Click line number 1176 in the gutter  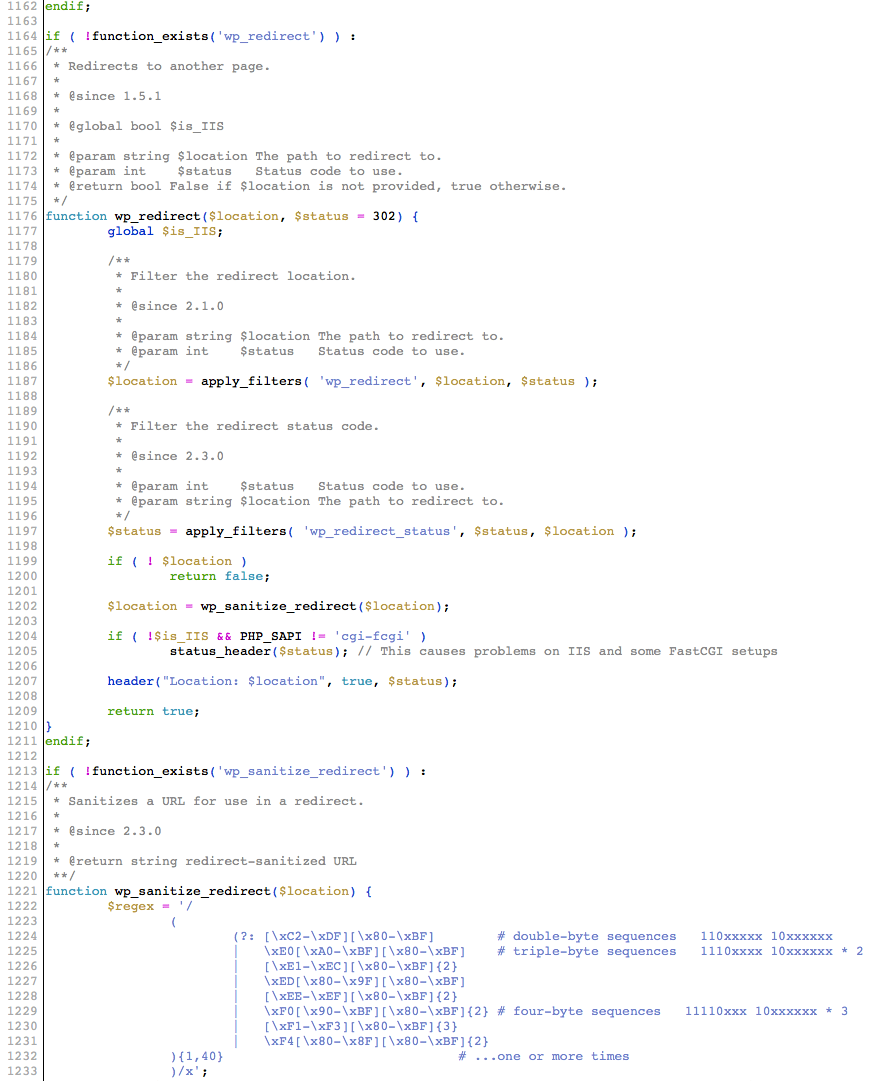click(22, 216)
